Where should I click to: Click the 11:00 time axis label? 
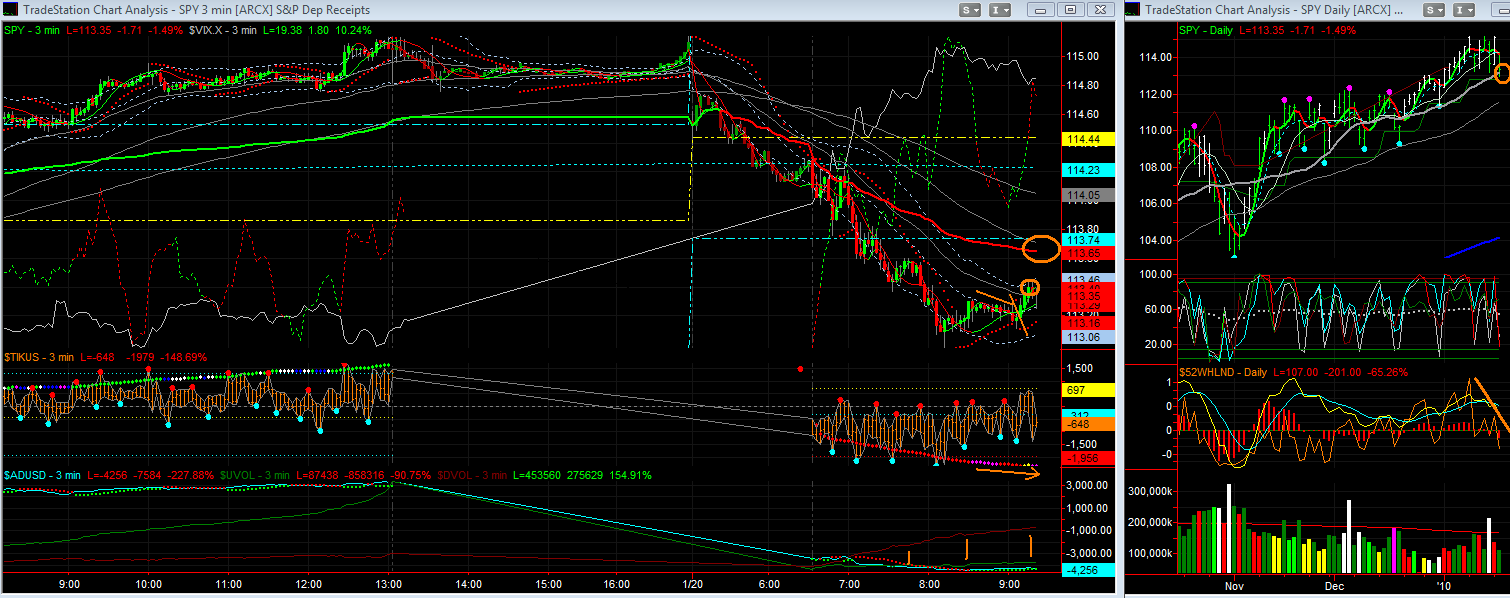(228, 583)
